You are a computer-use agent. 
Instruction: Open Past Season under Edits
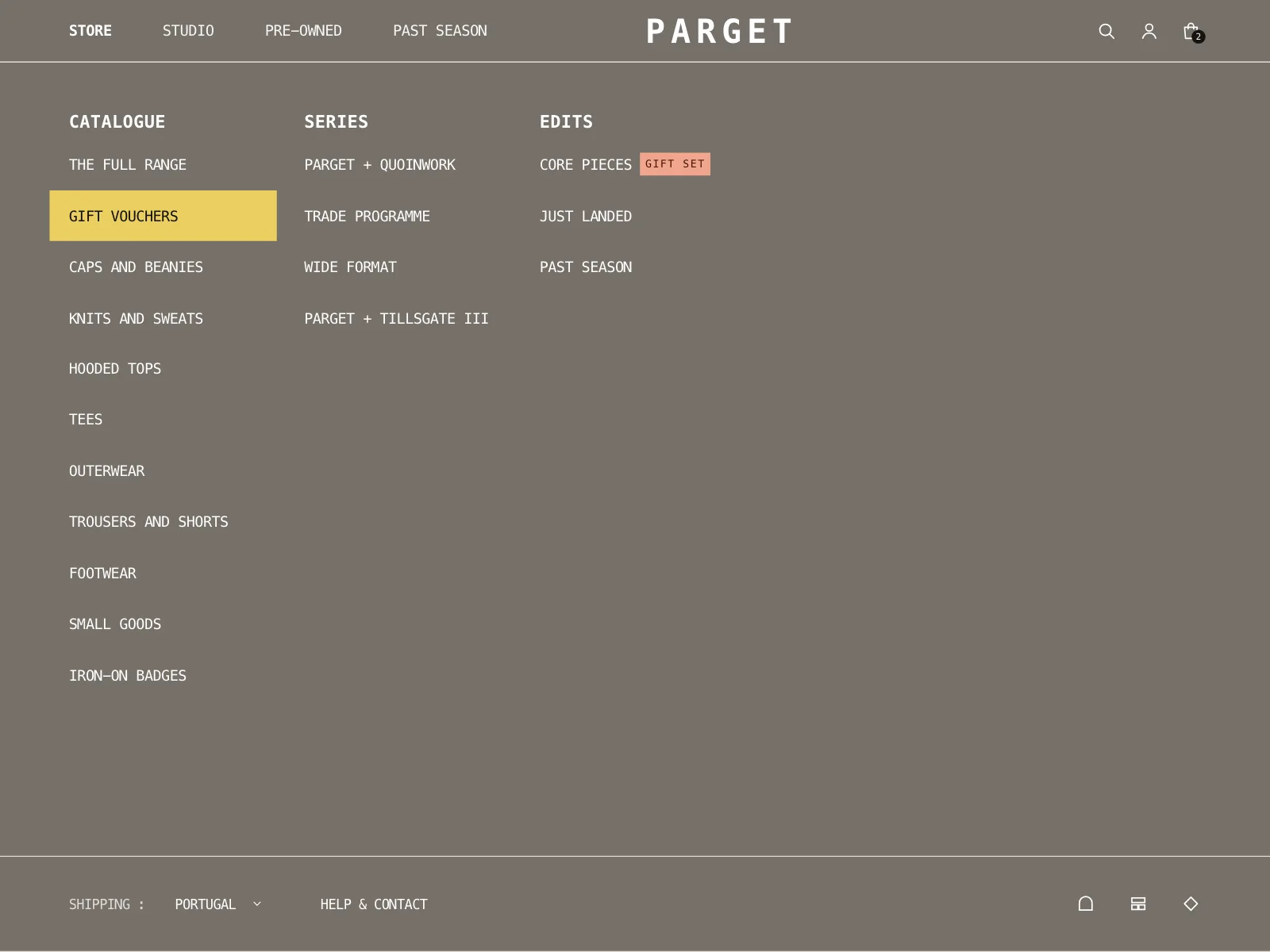pos(586,267)
